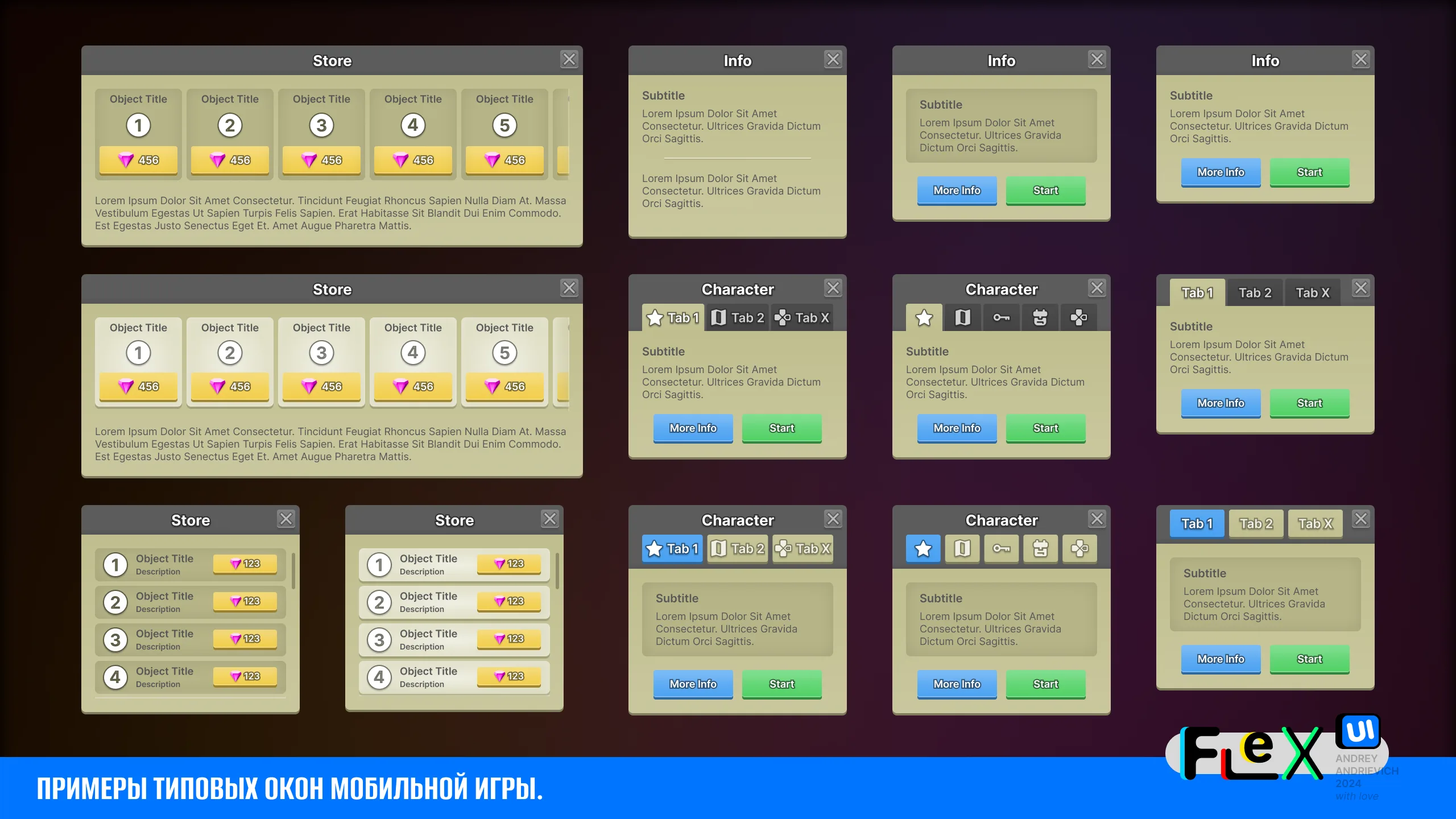Screen dimensions: 1456x819
Task: Open book Tab 2 in blue-tabbed Character window
Action: click(738, 549)
